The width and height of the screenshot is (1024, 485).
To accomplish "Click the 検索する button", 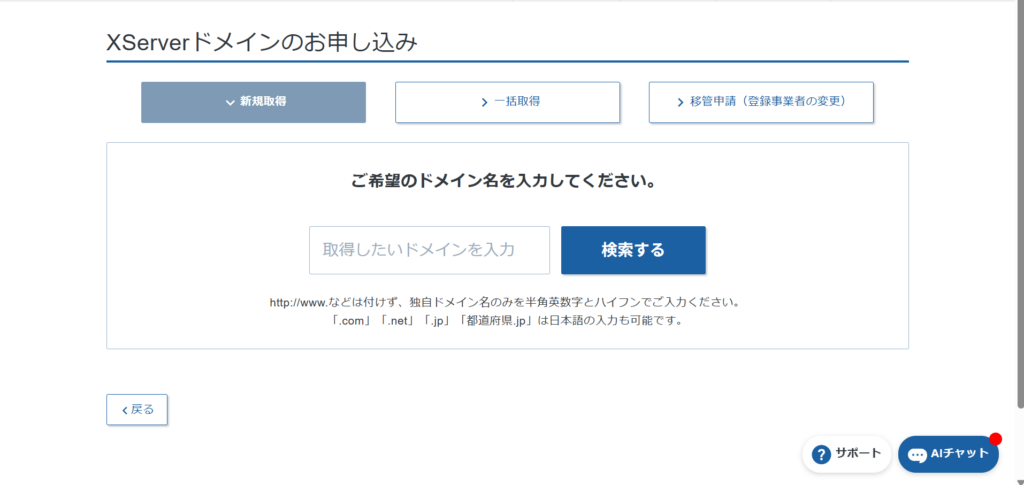I will coord(633,250).
